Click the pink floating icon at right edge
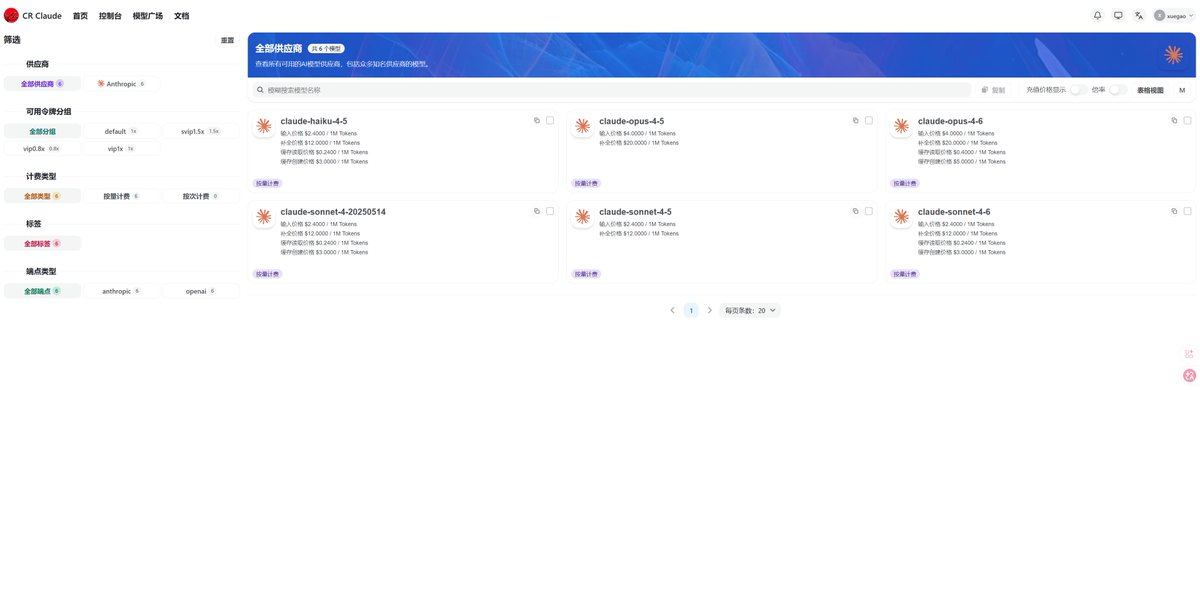Screen dimensions: 1200x616 [x=1189, y=375]
